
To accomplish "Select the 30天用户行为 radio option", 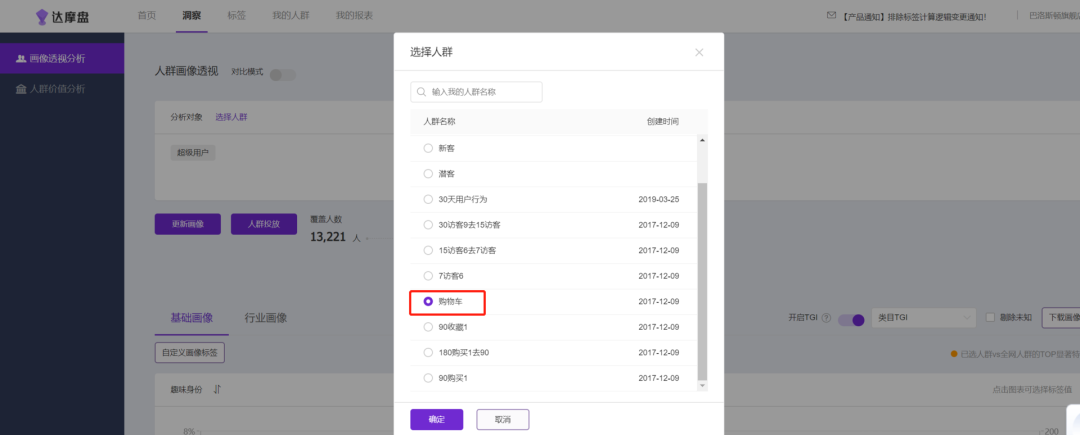I will coord(429,199).
